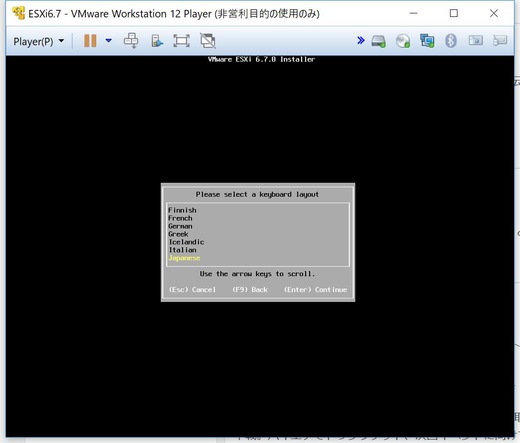Click (Esc) Cancel in installer dialog

click(x=192, y=290)
